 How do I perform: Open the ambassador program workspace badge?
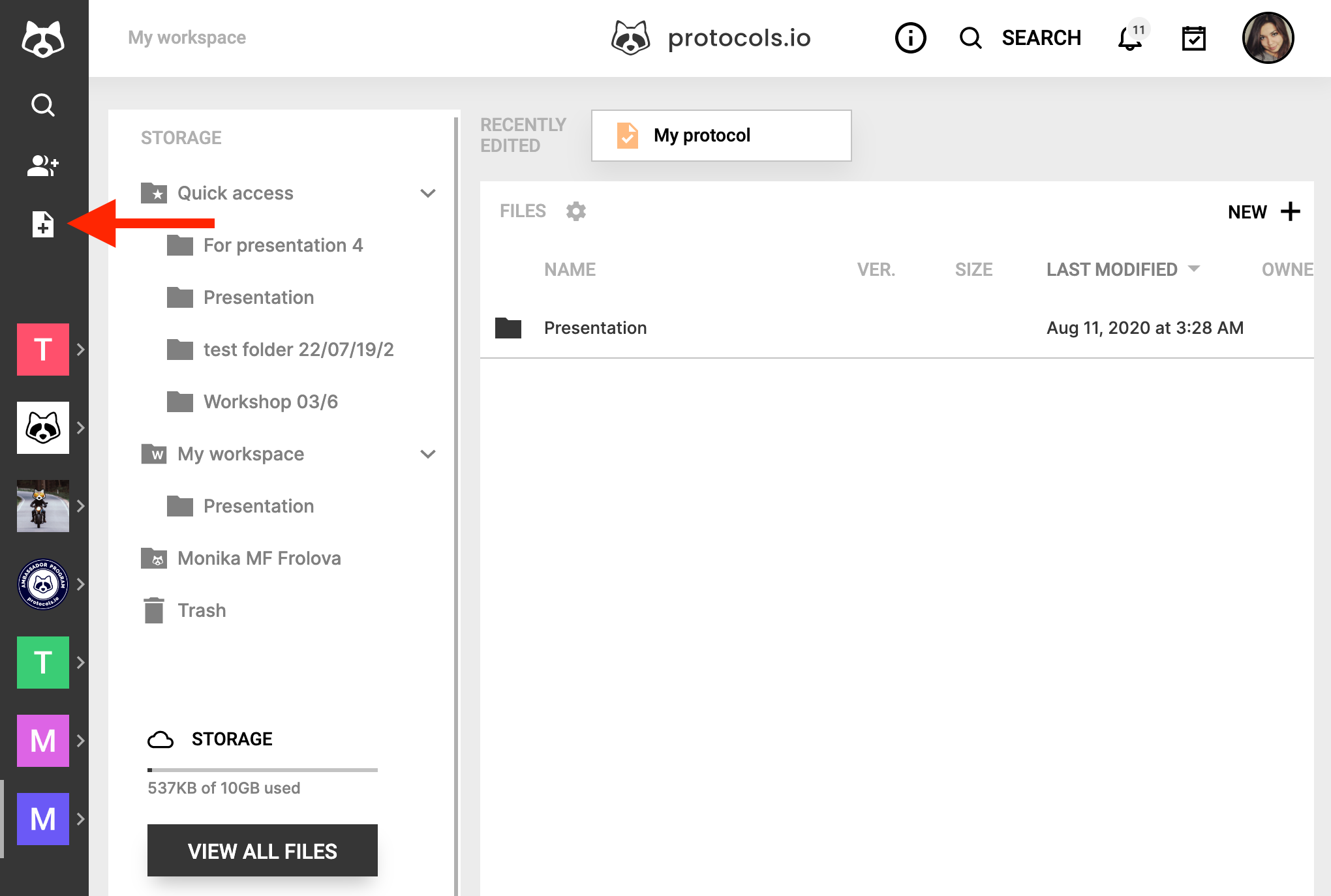pyautogui.click(x=42, y=584)
